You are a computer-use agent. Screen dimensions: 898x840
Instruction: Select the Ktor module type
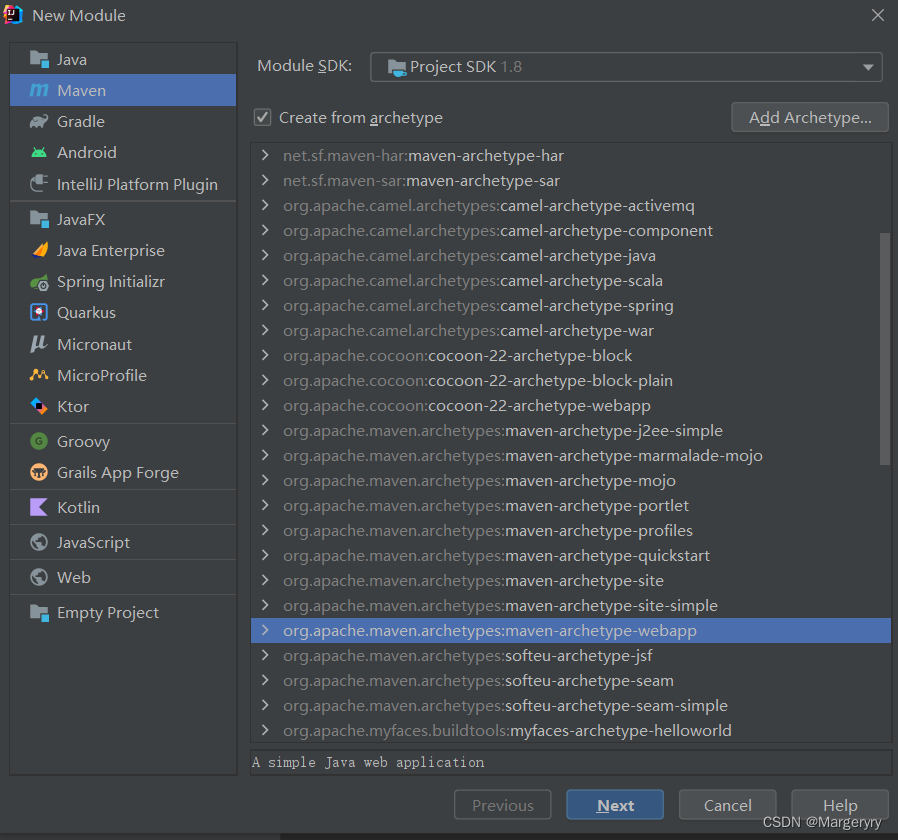coord(75,406)
